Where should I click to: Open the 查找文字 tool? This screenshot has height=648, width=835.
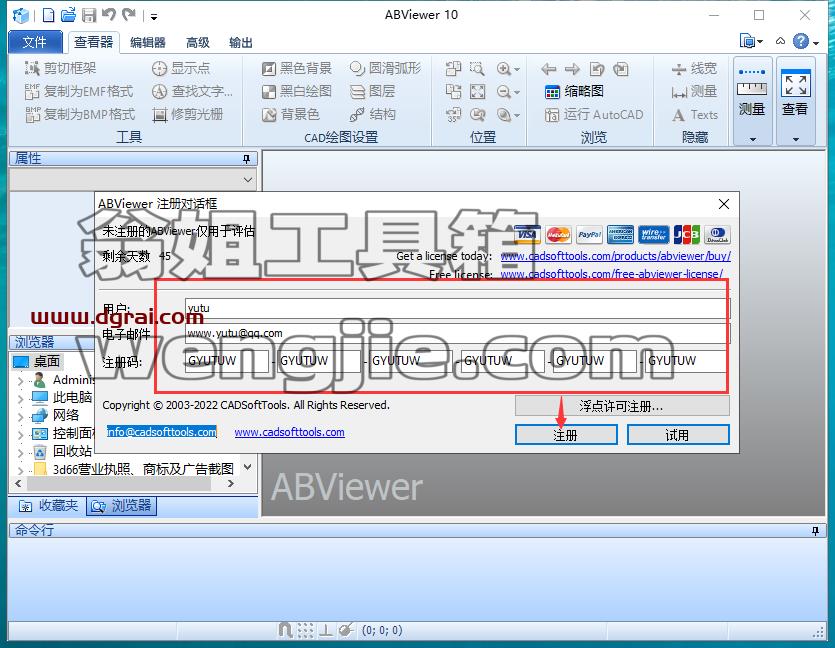click(x=192, y=92)
